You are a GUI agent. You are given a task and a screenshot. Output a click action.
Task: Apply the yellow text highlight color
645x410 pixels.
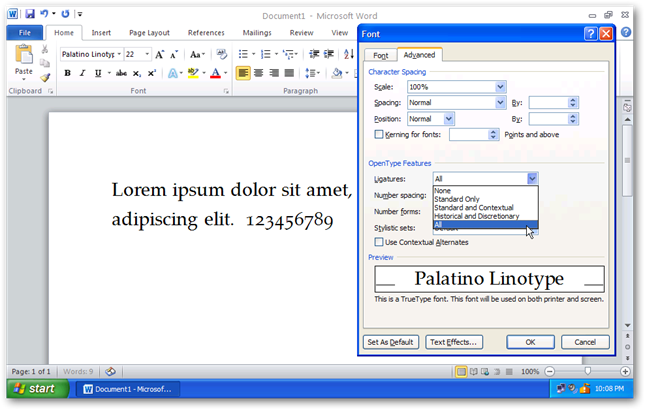pos(193,73)
